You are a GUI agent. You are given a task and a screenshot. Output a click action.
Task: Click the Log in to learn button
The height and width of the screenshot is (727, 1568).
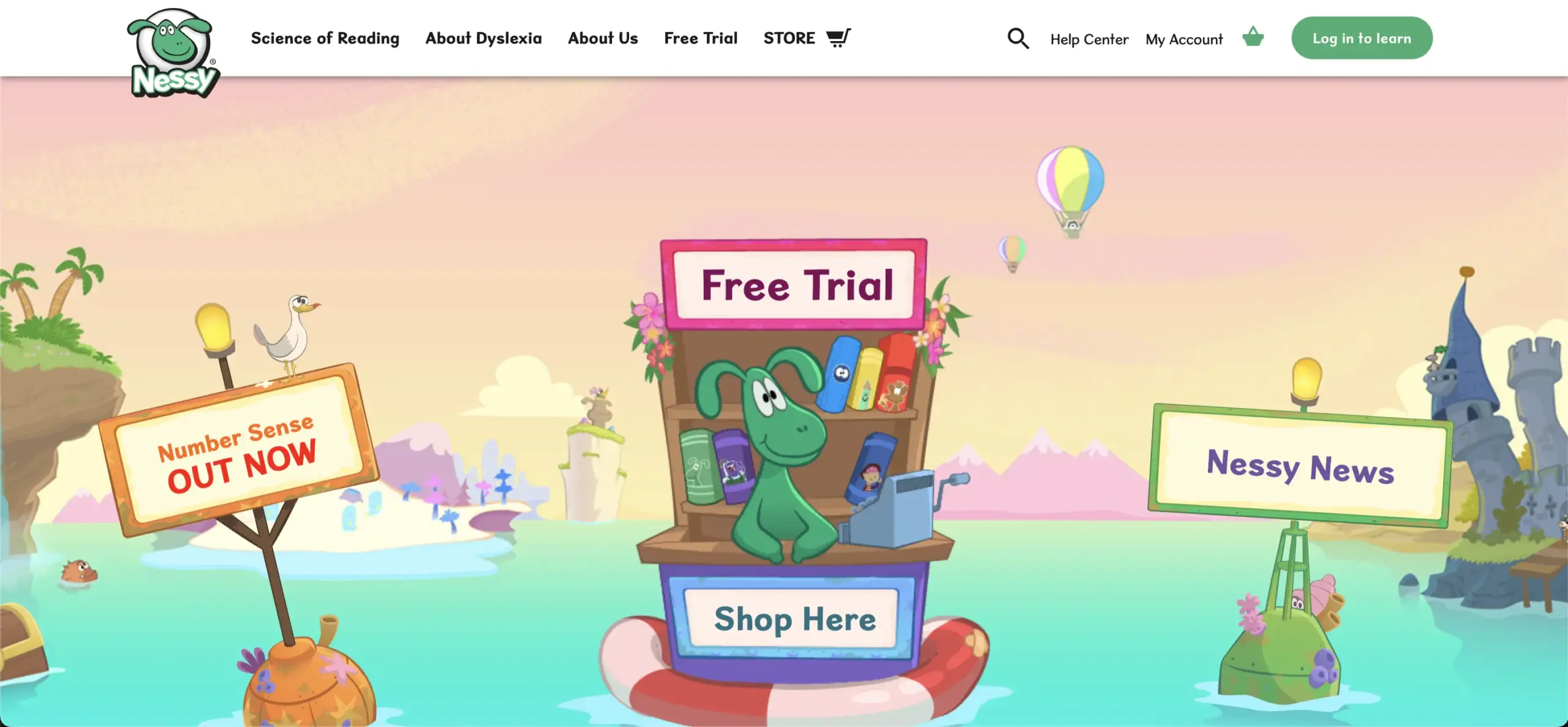[1362, 38]
